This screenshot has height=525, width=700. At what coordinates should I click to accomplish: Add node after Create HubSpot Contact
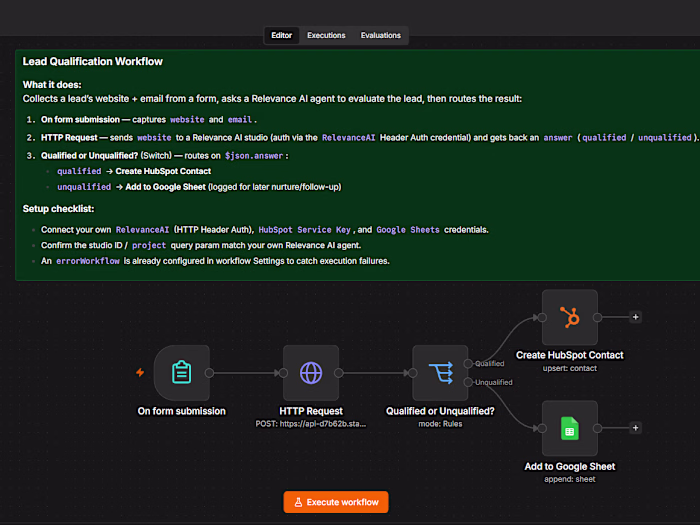pyautogui.click(x=635, y=317)
